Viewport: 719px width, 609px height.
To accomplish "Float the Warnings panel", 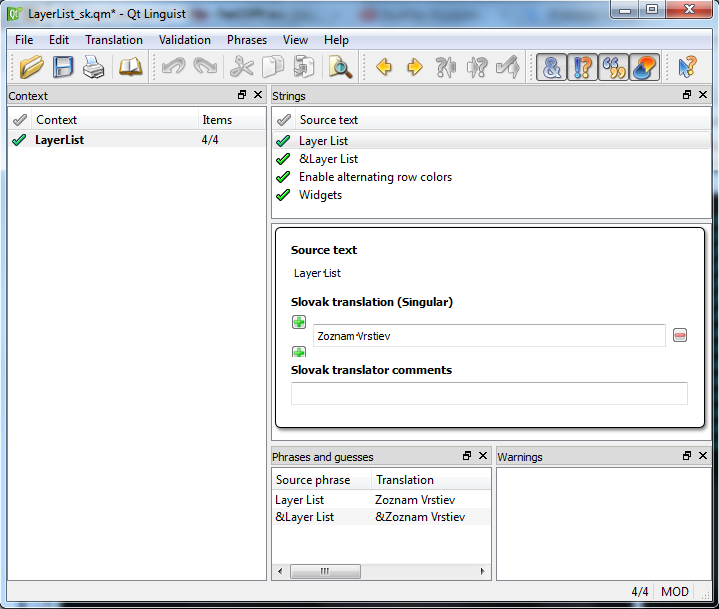I will pyautogui.click(x=687, y=456).
